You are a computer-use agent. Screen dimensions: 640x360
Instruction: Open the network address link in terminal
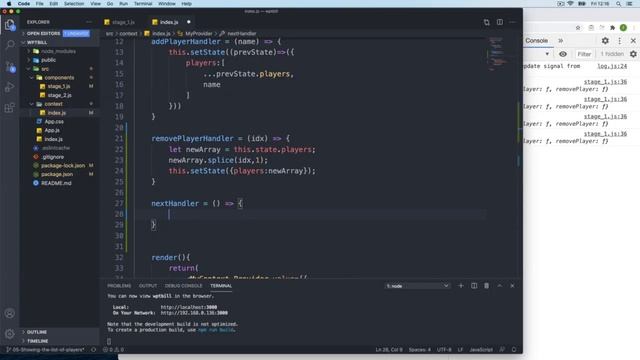click(194, 313)
